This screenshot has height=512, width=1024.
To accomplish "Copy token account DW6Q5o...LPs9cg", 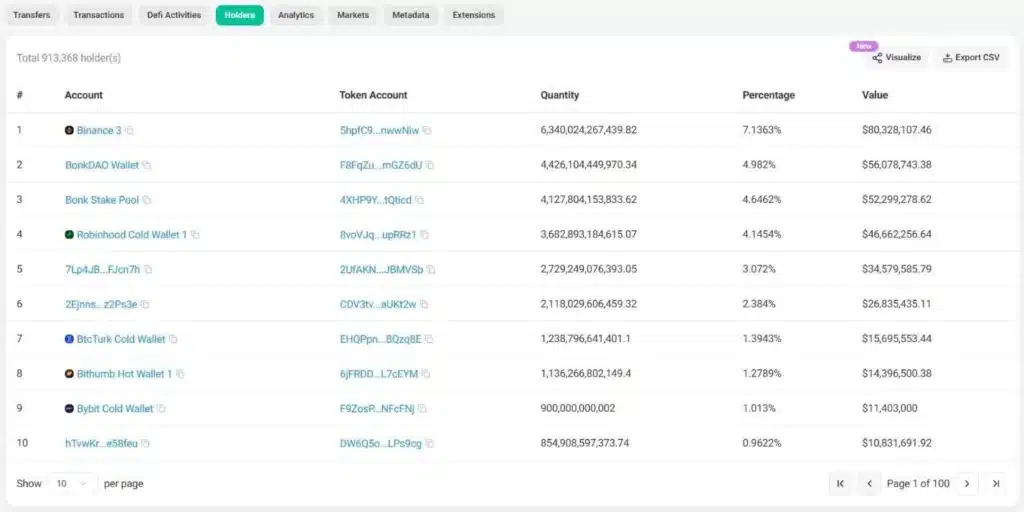I will click(430, 443).
